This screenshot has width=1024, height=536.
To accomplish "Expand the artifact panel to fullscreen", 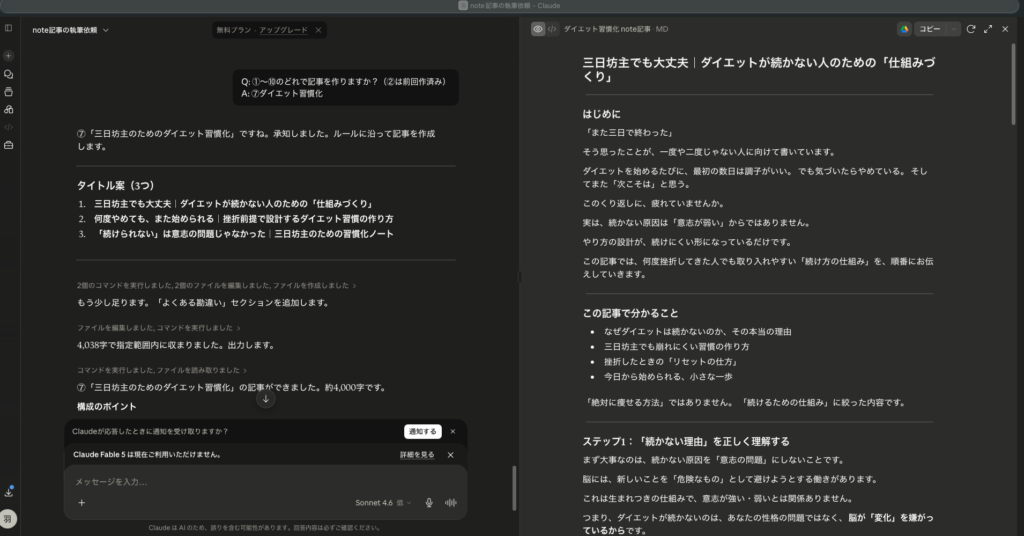I will 987,29.
